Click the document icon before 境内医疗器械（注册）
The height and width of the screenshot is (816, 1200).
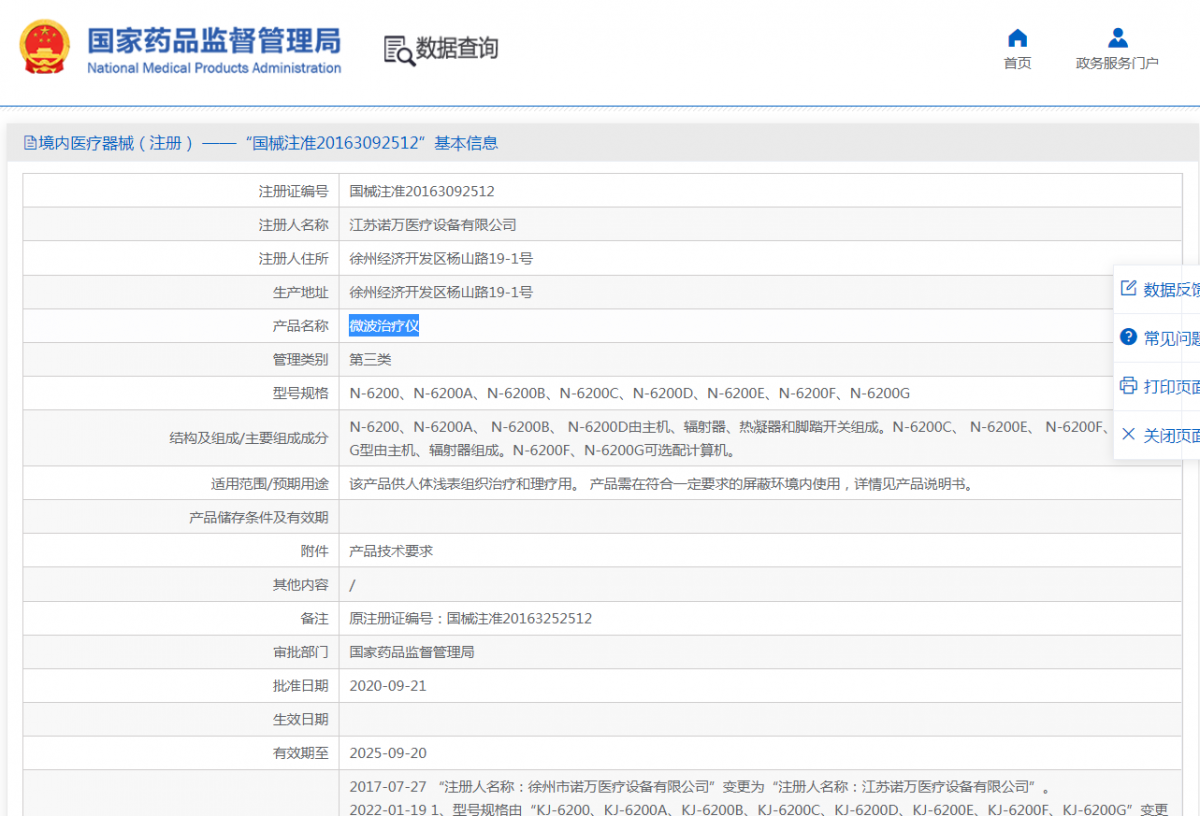[x=31, y=143]
